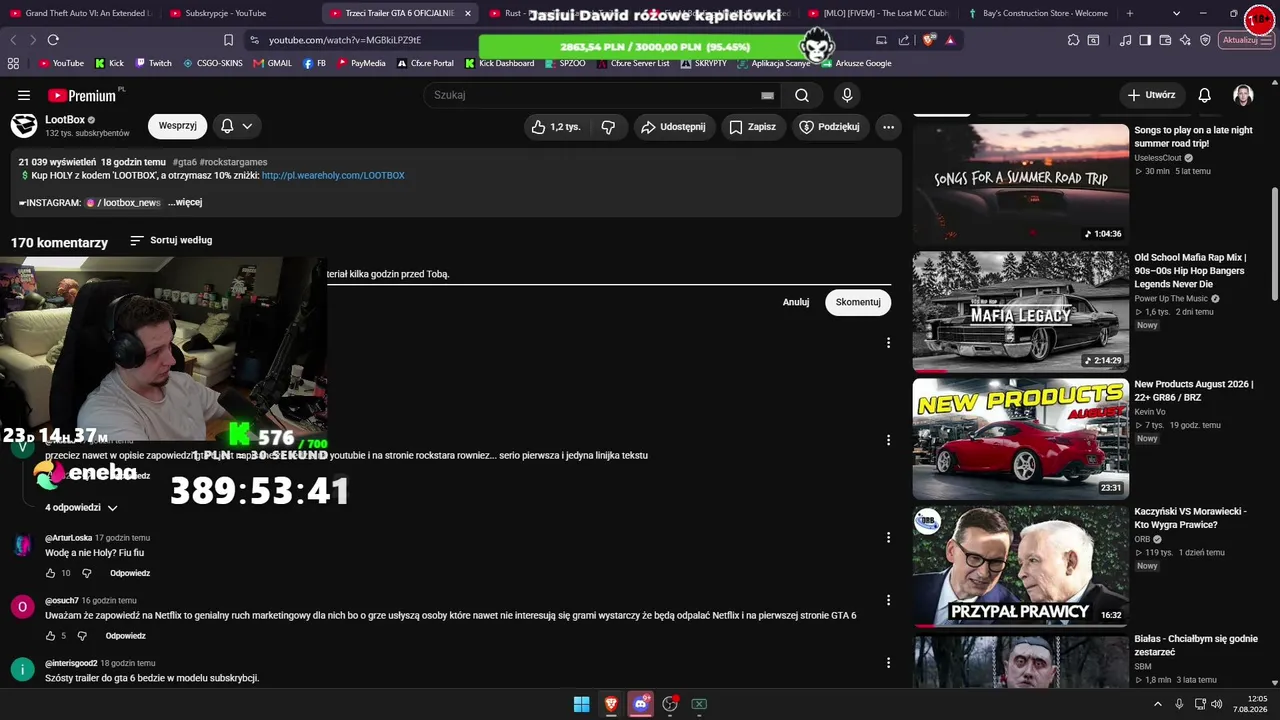Open the Utwórz create menu
Screen dimensions: 1280x720
tap(1151, 95)
